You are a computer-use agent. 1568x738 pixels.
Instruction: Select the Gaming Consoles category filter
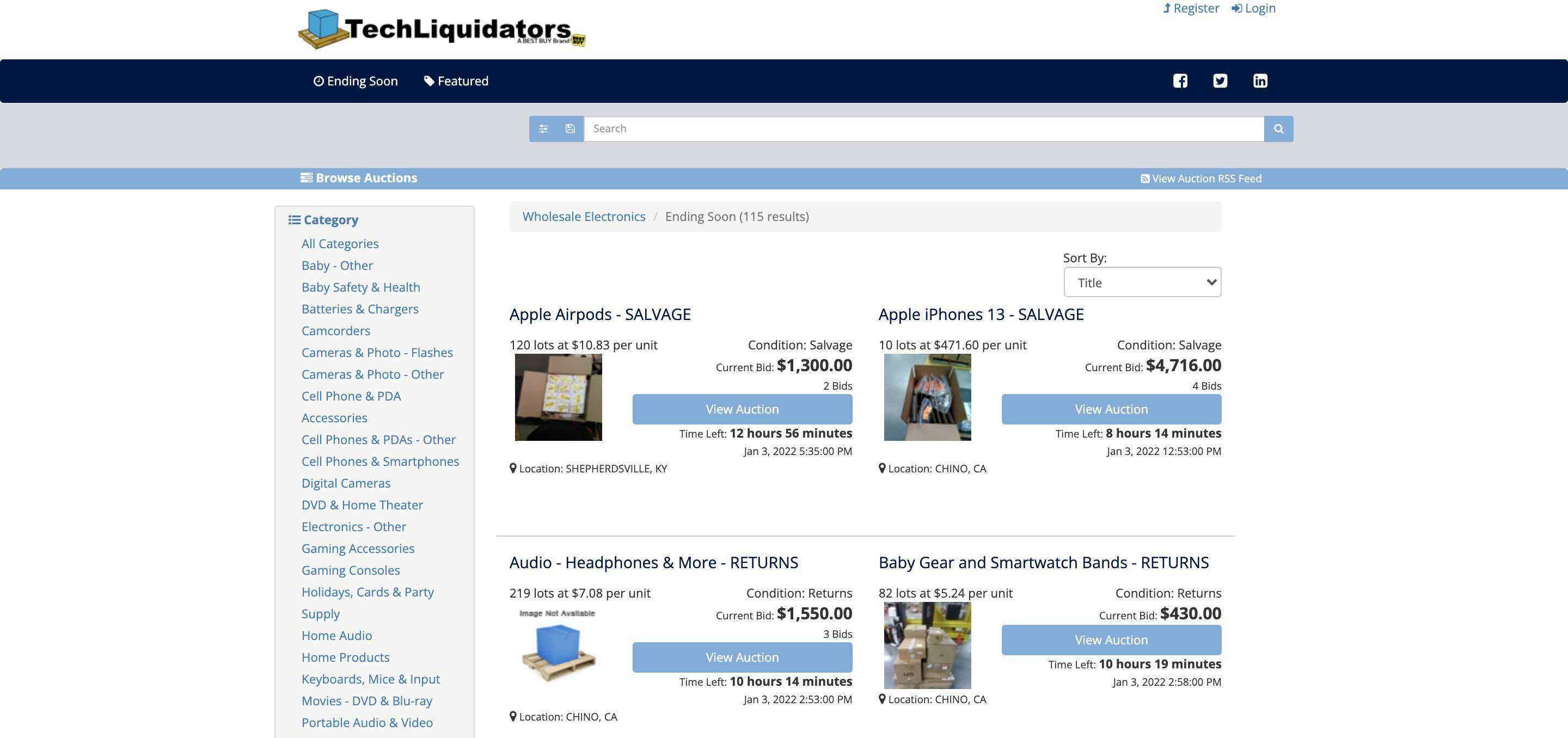[x=350, y=570]
